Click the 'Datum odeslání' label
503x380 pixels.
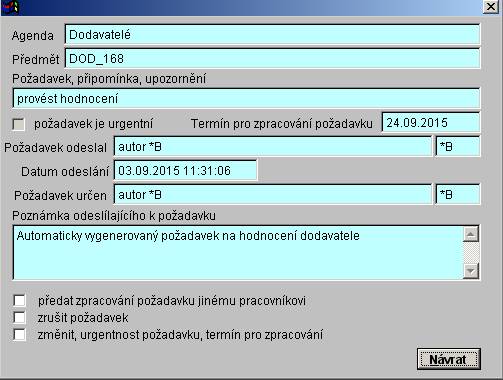[65, 172]
